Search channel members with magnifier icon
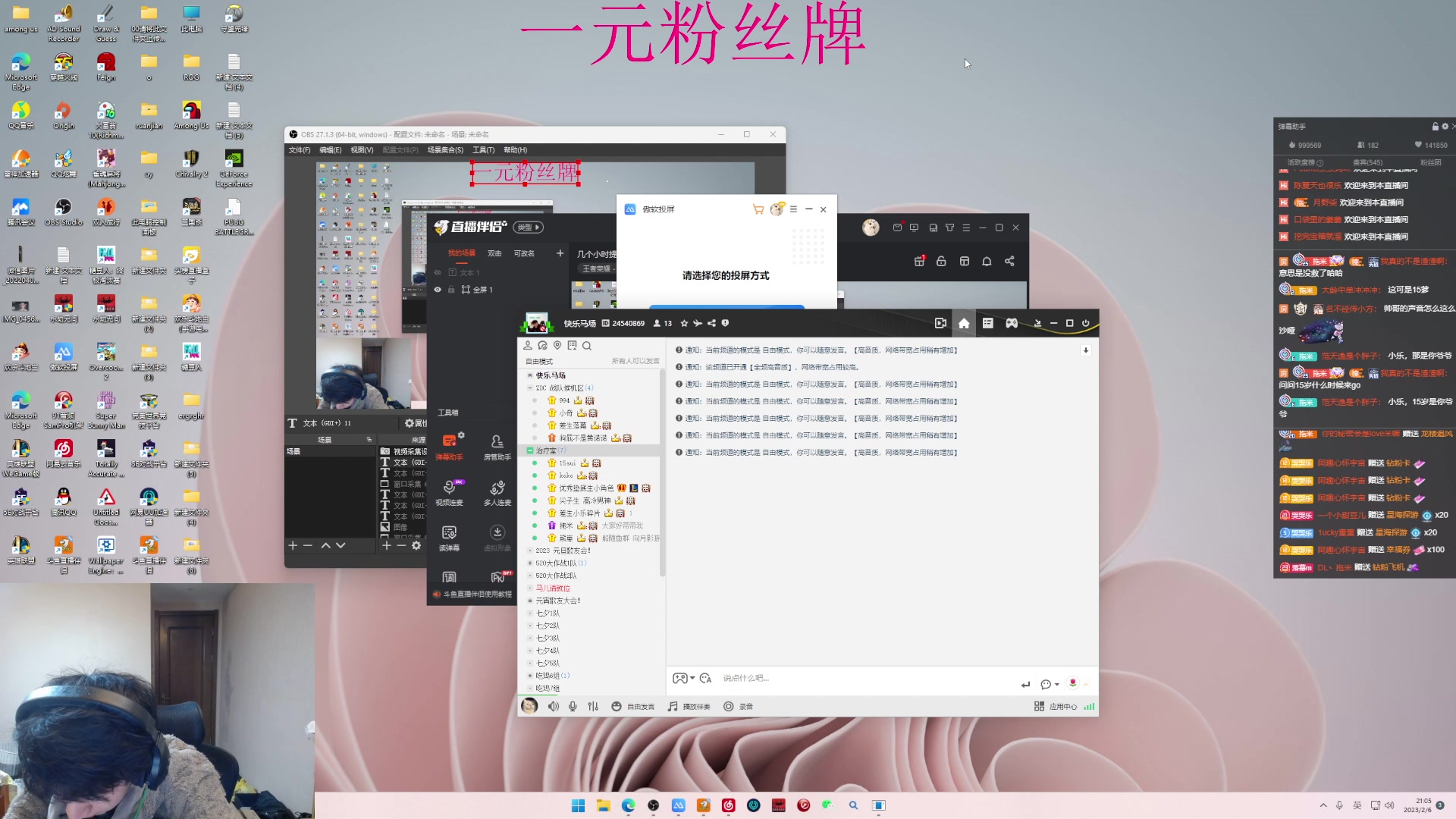 coord(586,346)
